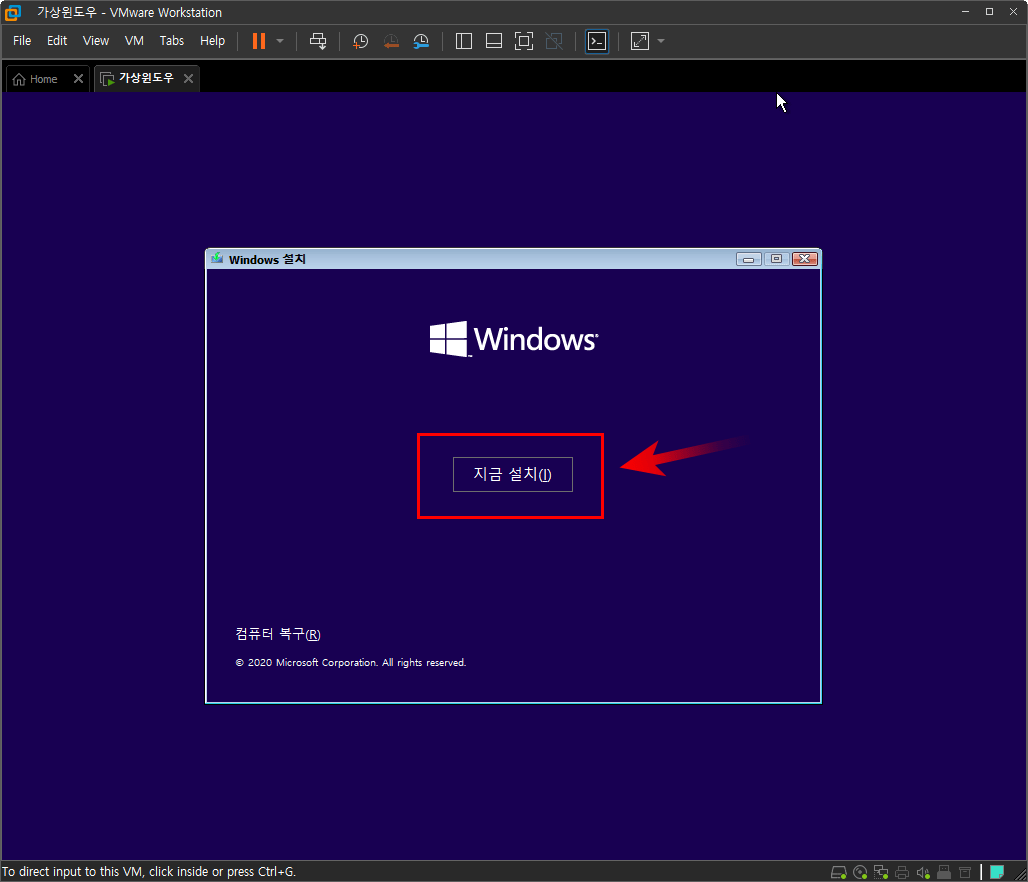Open the View menu
The image size is (1028, 882).
(x=96, y=41)
